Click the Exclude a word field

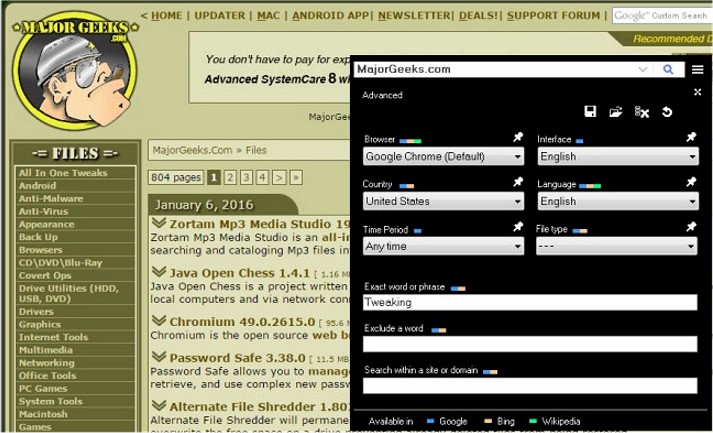(530, 344)
